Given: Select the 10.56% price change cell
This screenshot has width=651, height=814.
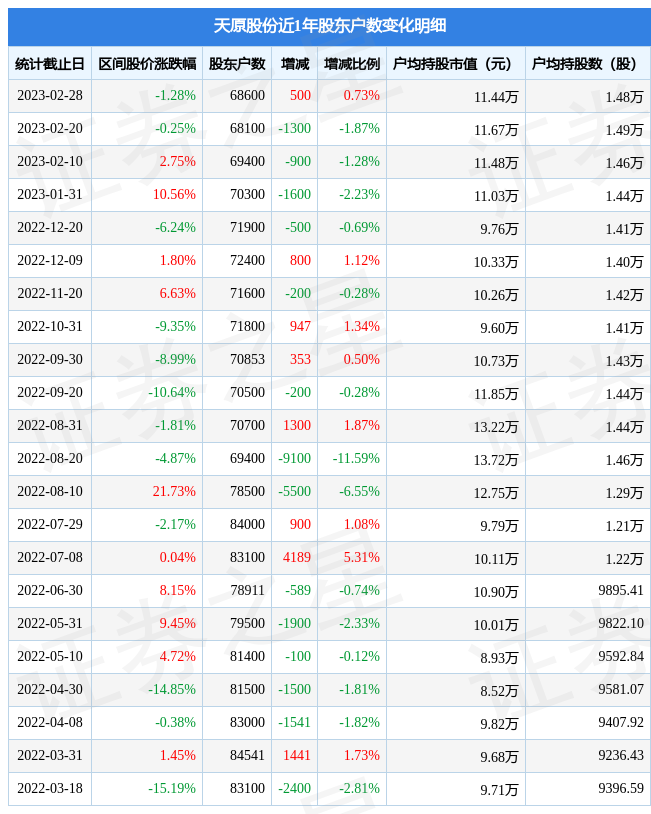Looking at the screenshot, I should pyautogui.click(x=174, y=195).
